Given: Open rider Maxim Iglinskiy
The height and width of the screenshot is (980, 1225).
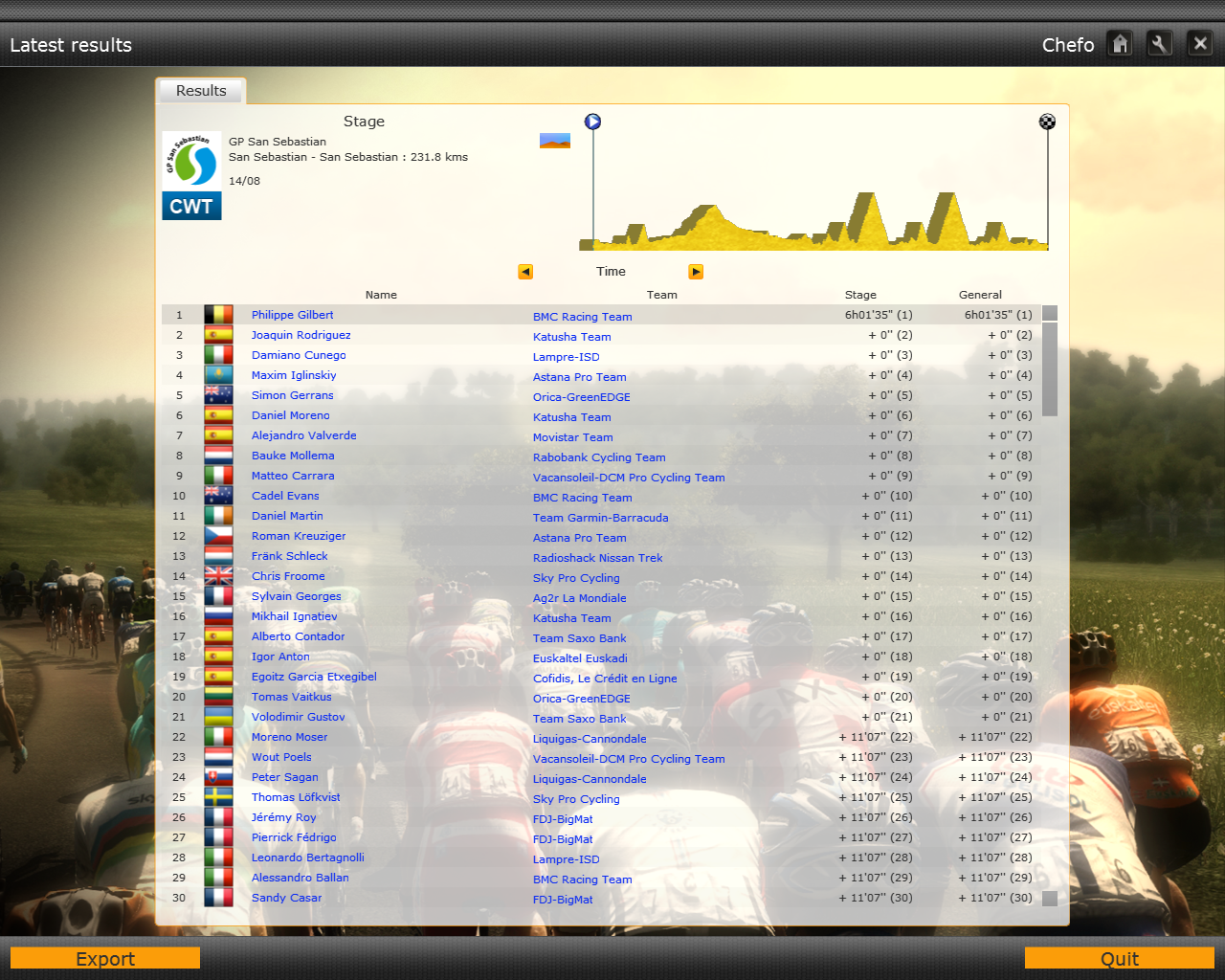Looking at the screenshot, I should click(294, 375).
